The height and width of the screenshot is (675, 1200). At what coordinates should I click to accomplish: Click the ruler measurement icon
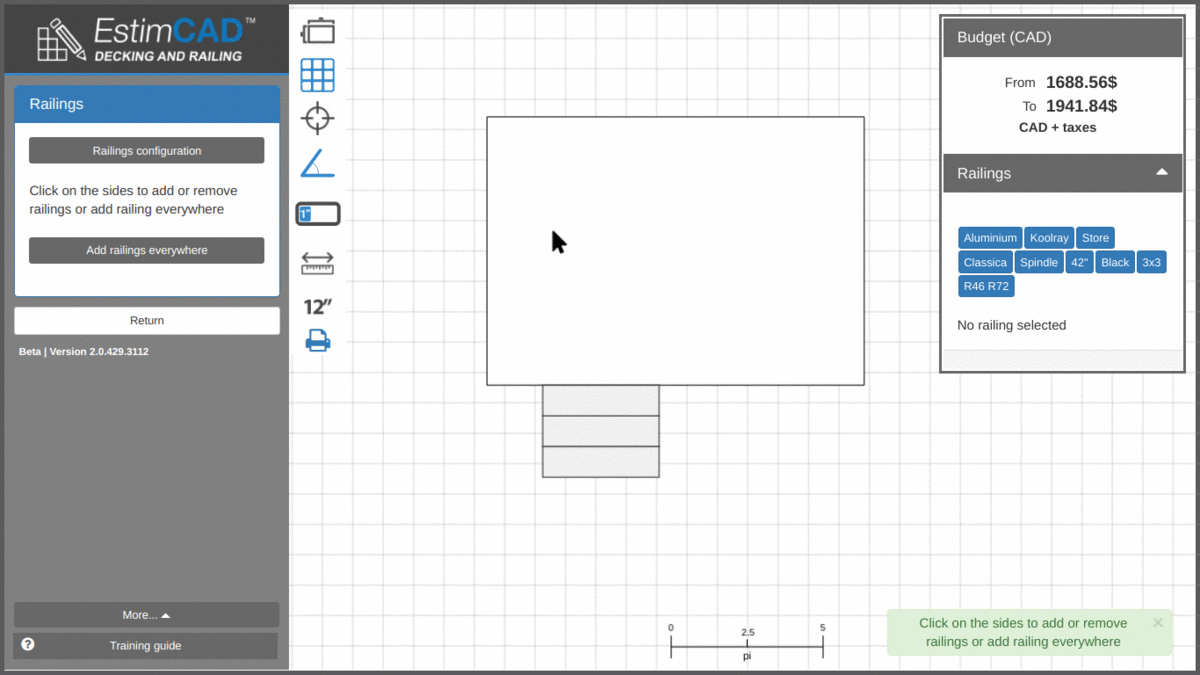point(318,263)
